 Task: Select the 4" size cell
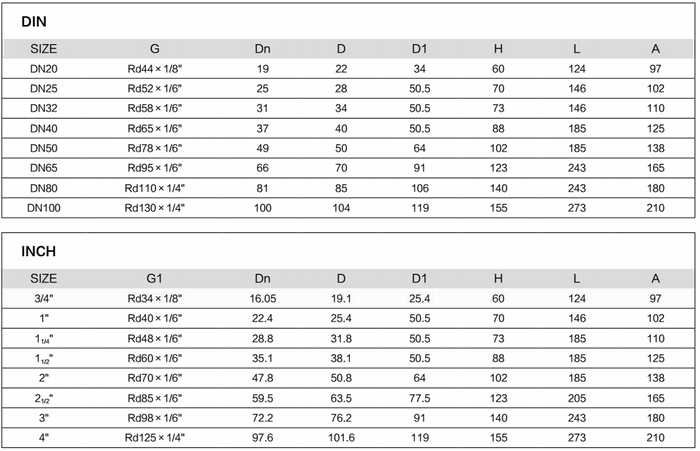(44, 437)
